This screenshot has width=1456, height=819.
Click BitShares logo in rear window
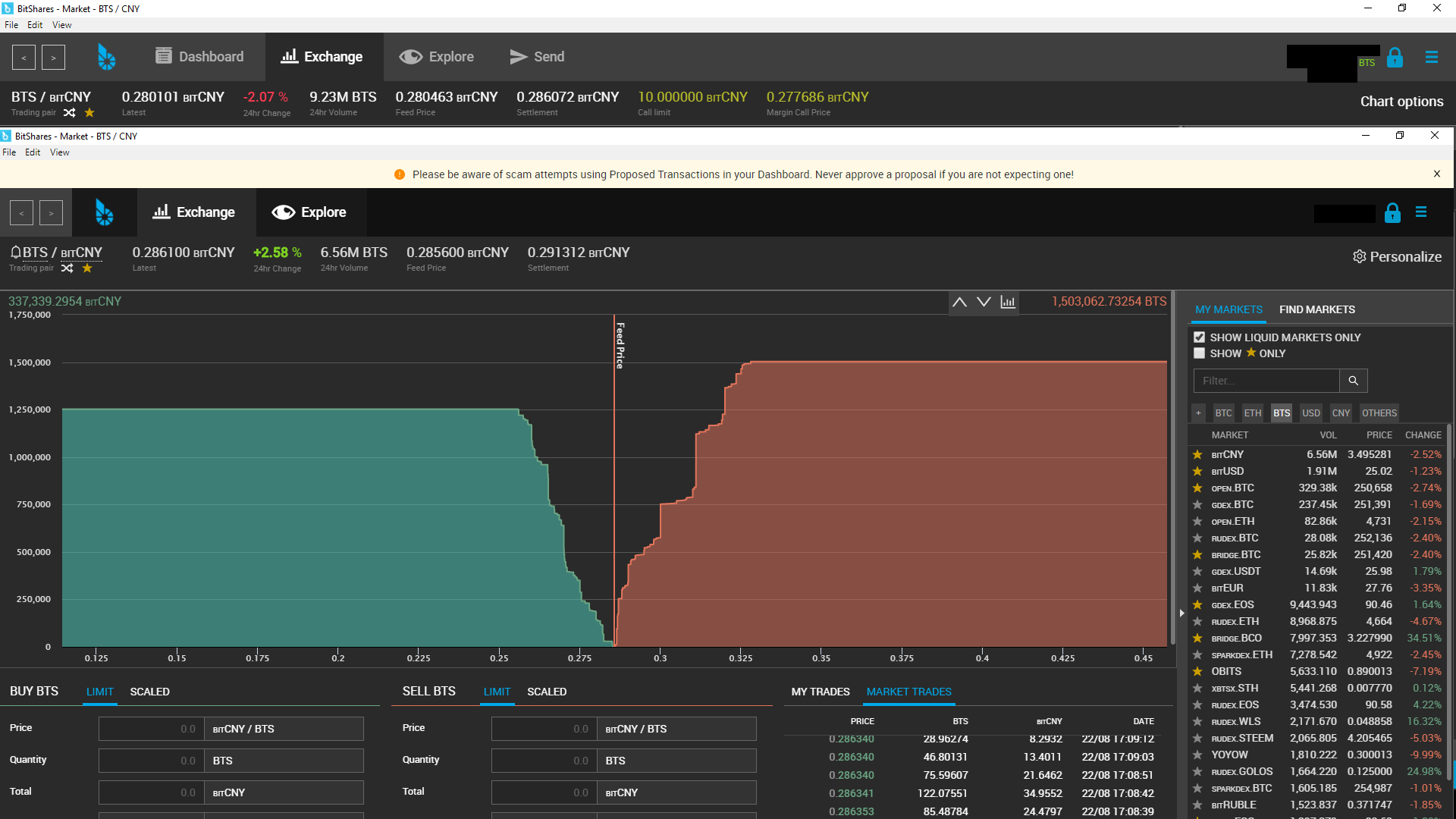pyautogui.click(x=107, y=57)
